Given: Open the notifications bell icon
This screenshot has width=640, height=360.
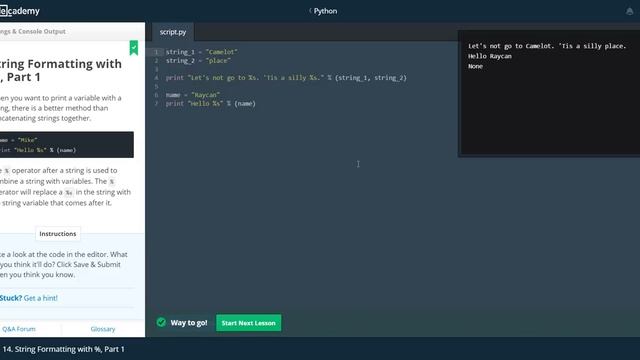Looking at the screenshot, I should (629, 11).
